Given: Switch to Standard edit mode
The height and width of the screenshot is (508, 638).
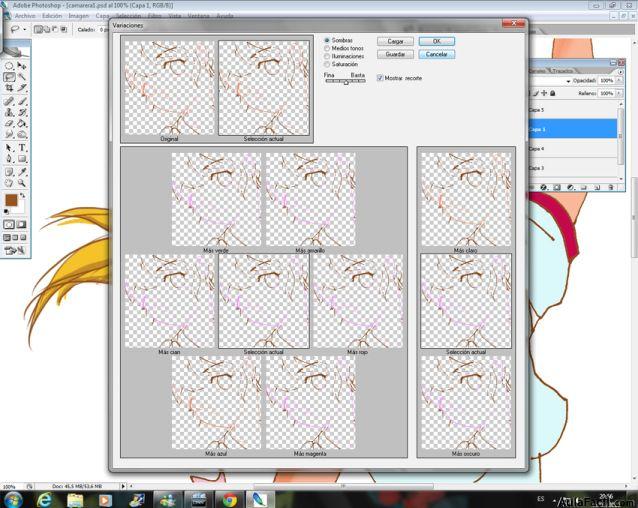Looking at the screenshot, I should click(x=9, y=225).
